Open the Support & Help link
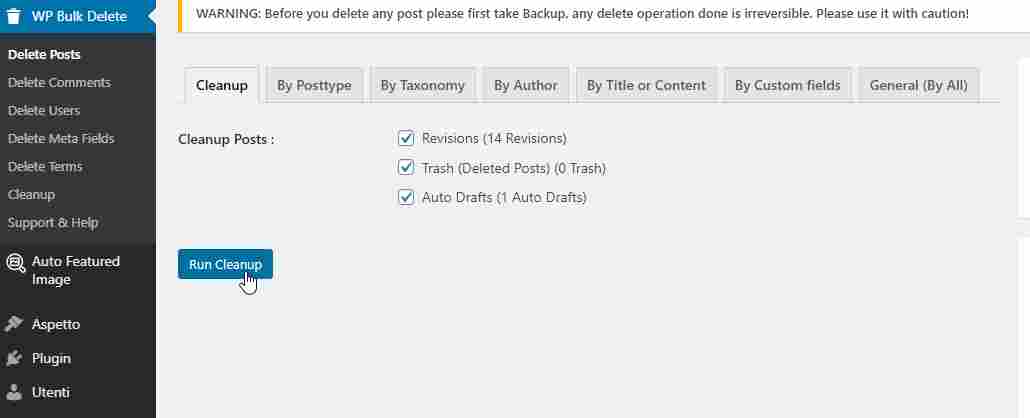The height and width of the screenshot is (418, 1030). (53, 223)
